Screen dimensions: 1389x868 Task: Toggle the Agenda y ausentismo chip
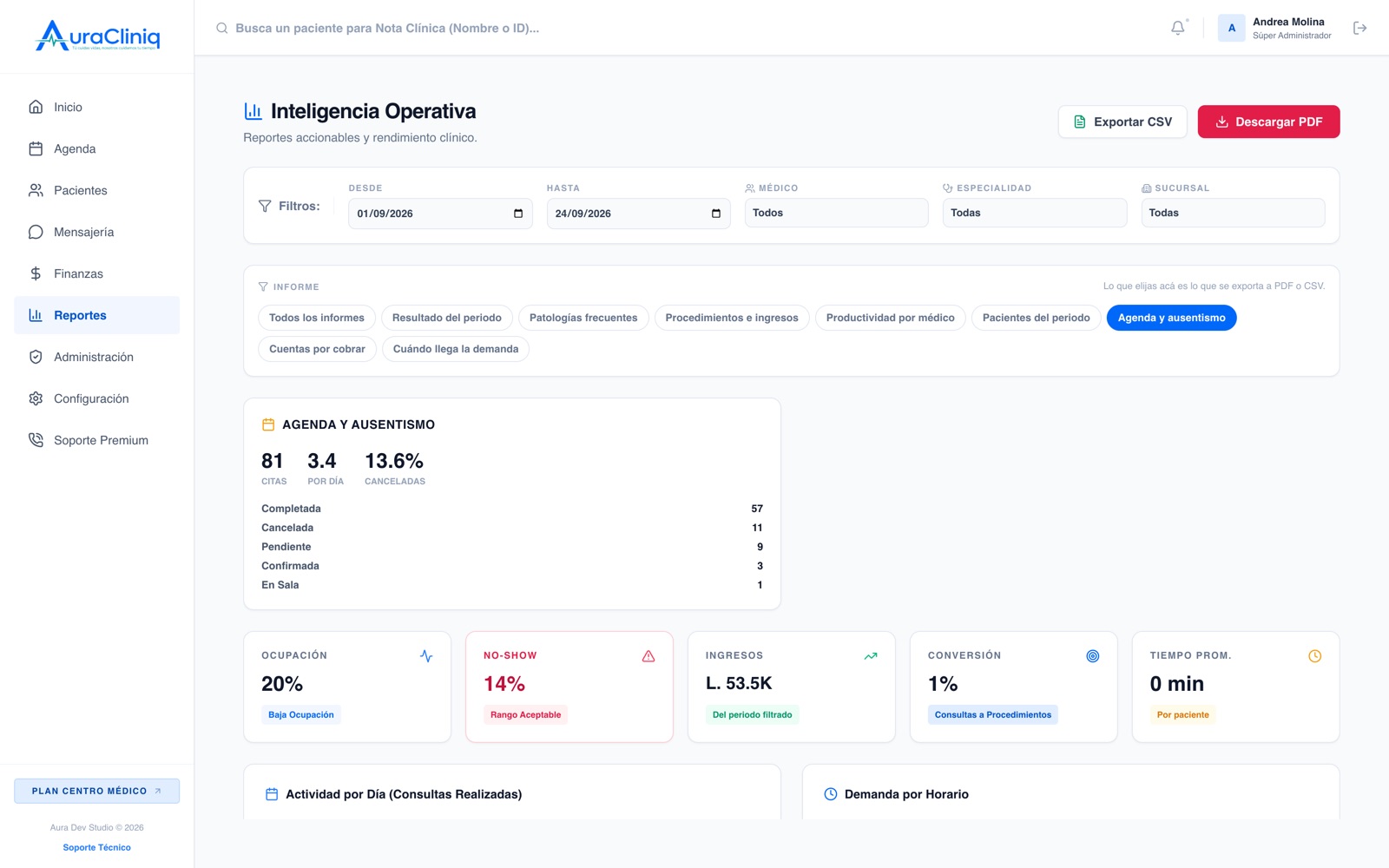point(1172,318)
